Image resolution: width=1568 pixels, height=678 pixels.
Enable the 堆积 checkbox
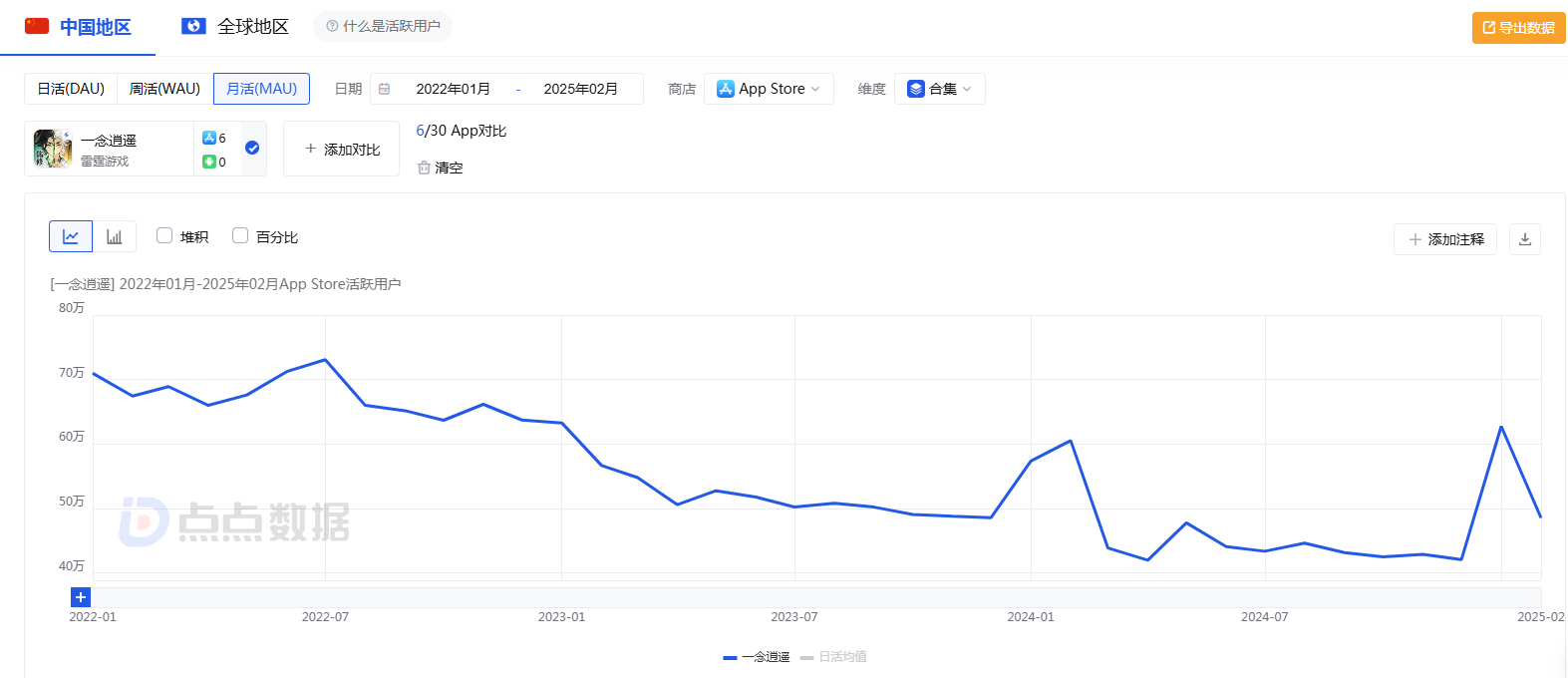(164, 235)
